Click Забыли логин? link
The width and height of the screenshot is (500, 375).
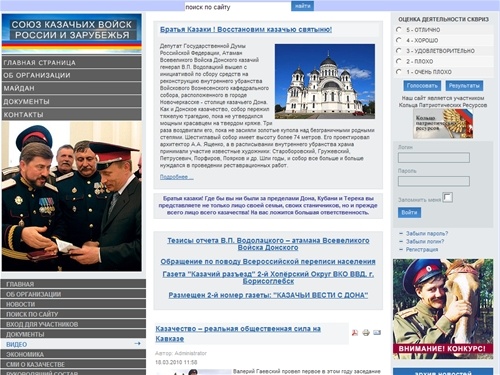pyautogui.click(x=425, y=241)
